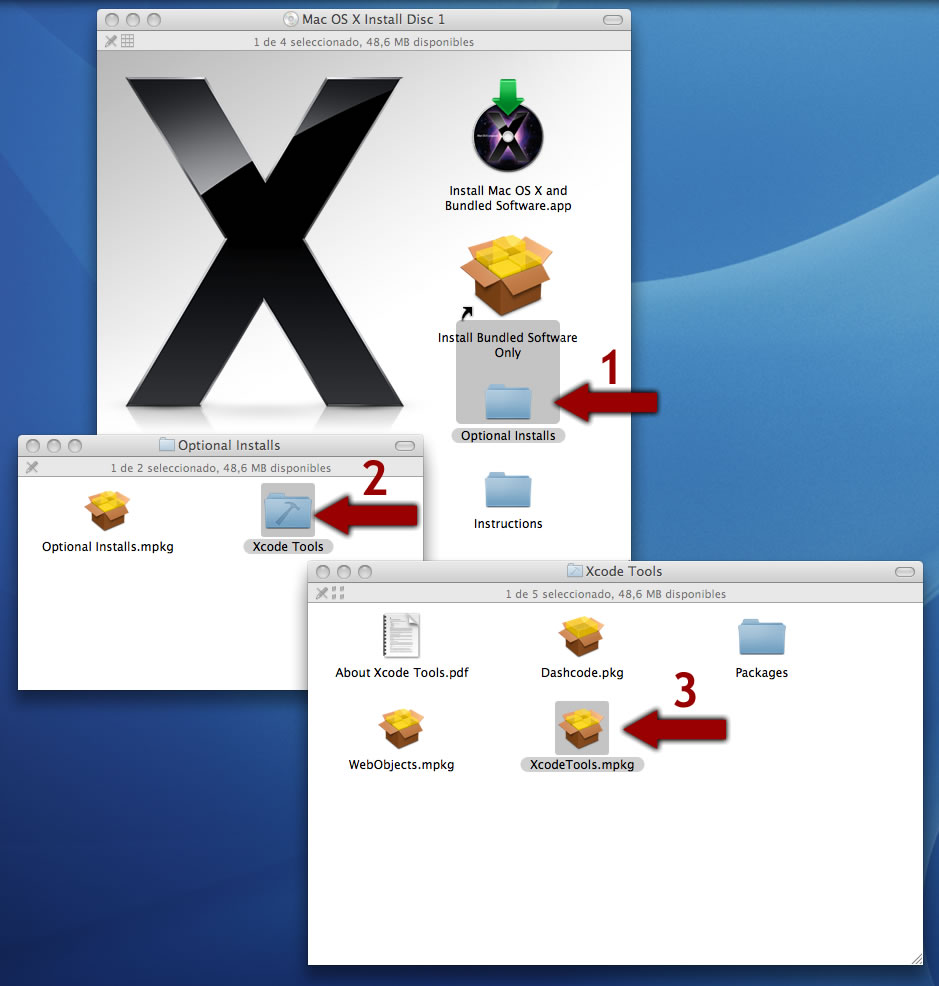Click the Xcode Tools window resize handle
939x986 pixels.
[x=915, y=957]
